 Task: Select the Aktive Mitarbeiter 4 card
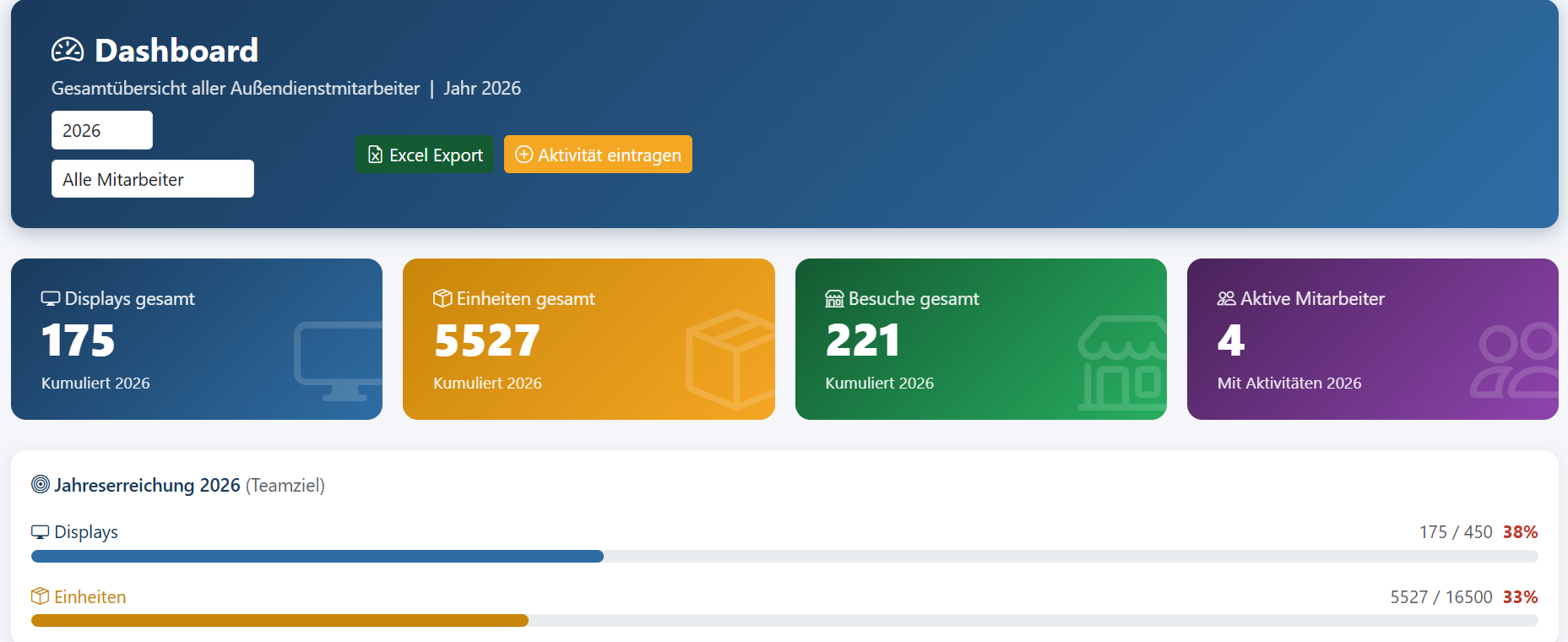coord(1373,339)
